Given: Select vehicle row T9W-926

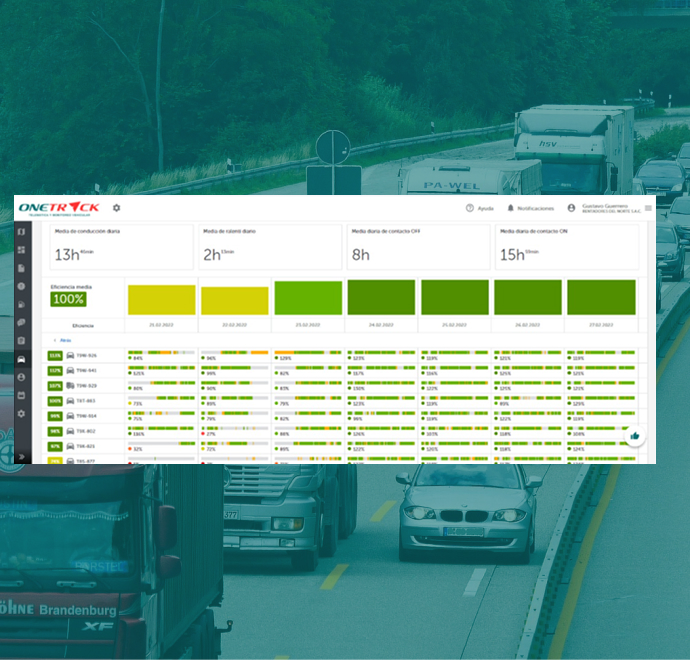Looking at the screenshot, I should coord(86,356).
